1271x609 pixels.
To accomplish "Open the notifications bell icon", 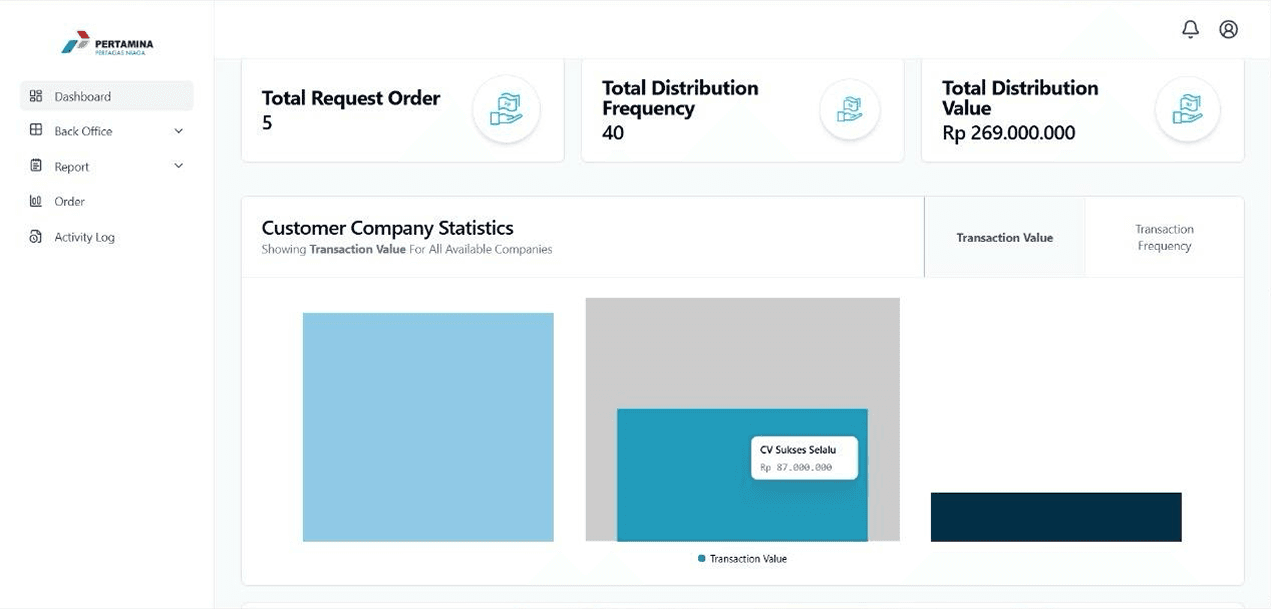I will click(1190, 29).
